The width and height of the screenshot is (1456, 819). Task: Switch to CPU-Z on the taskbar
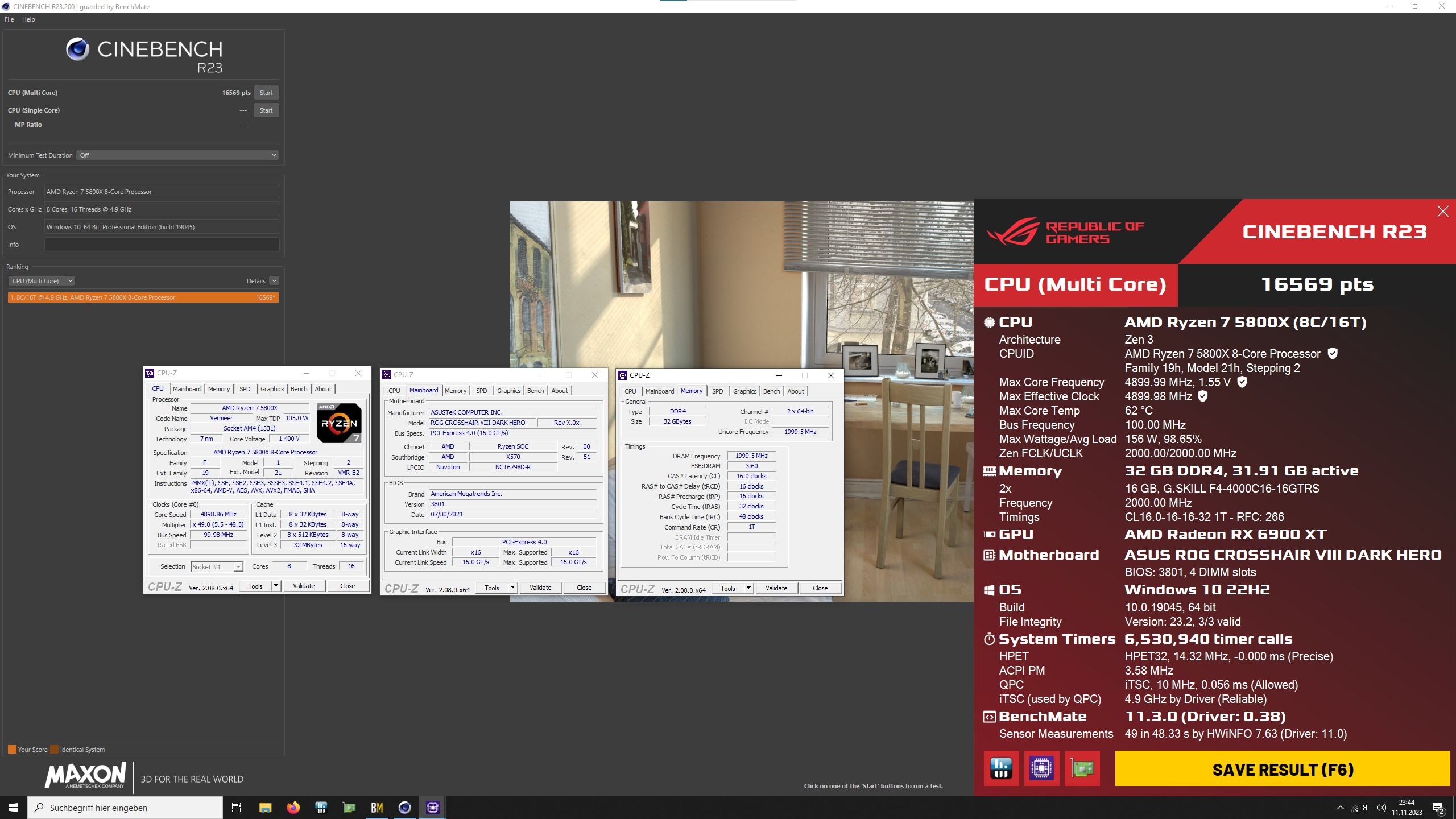(x=432, y=808)
